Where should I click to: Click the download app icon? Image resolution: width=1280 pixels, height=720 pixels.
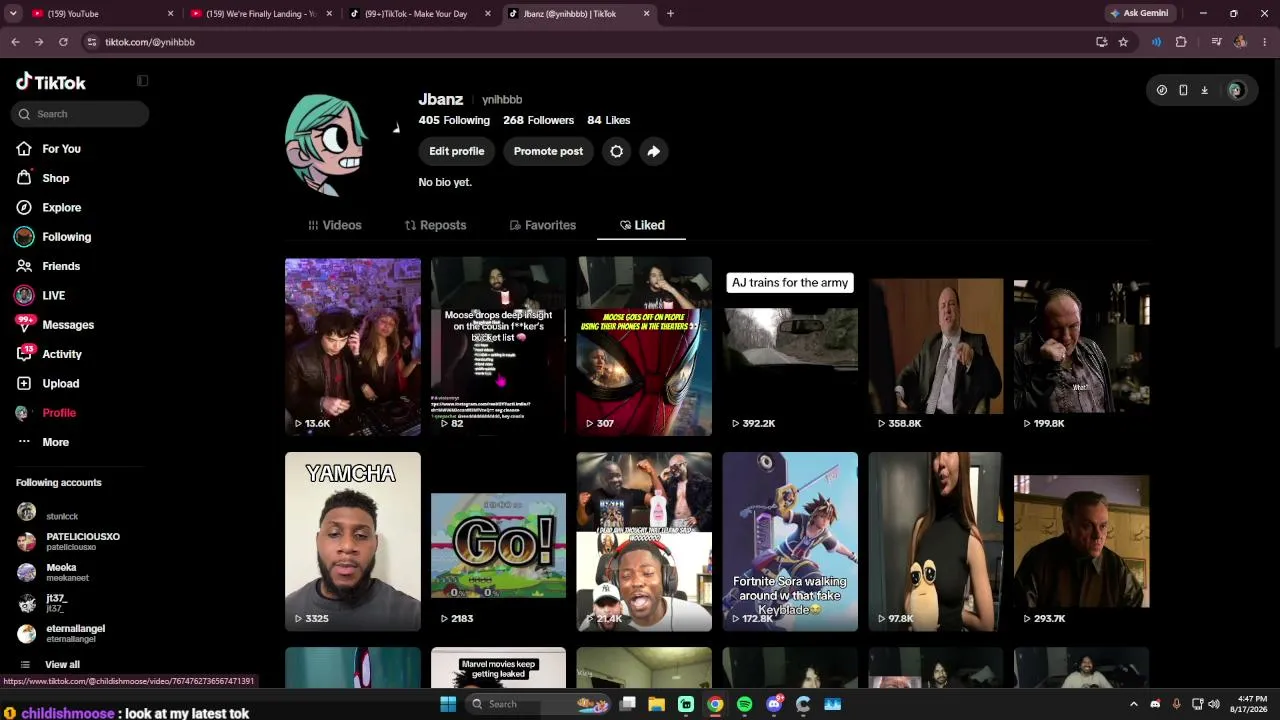(1204, 90)
